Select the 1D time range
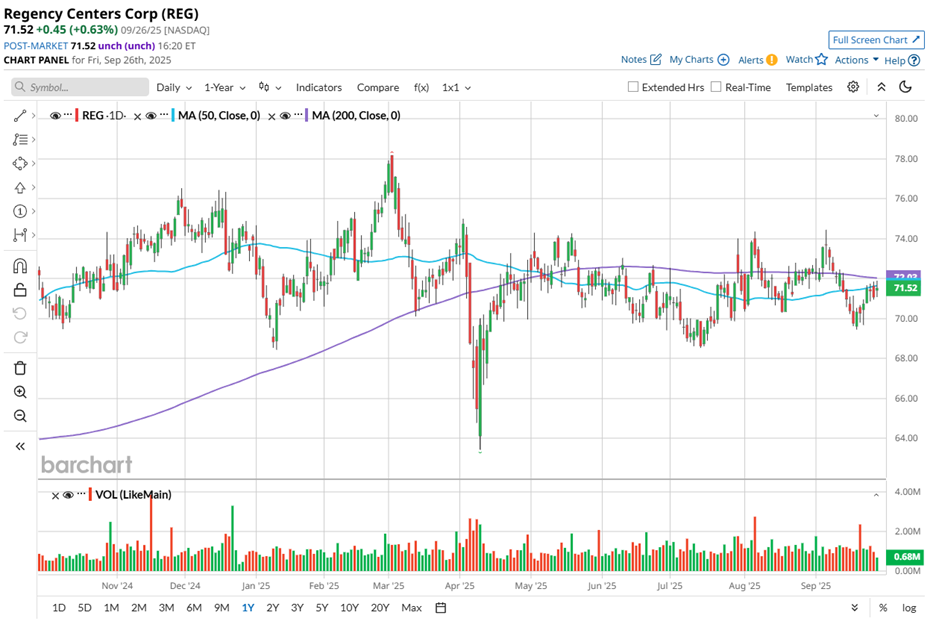 click(58, 608)
